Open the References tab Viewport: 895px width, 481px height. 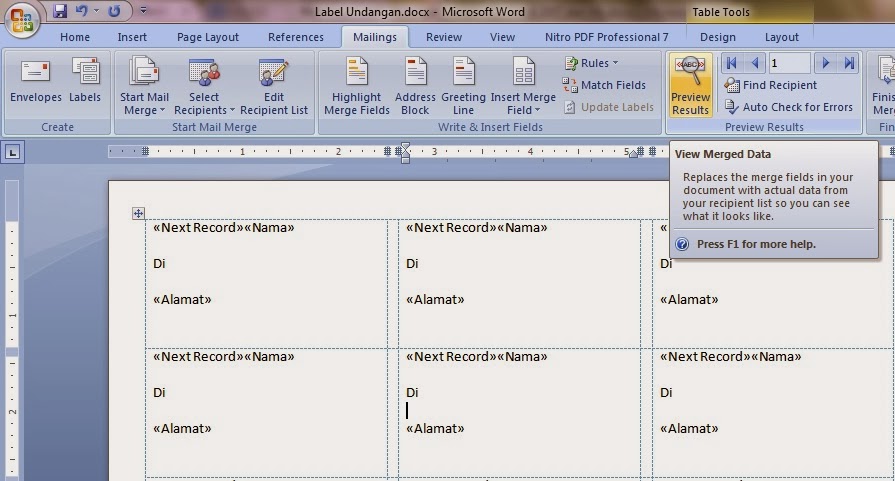click(x=296, y=37)
